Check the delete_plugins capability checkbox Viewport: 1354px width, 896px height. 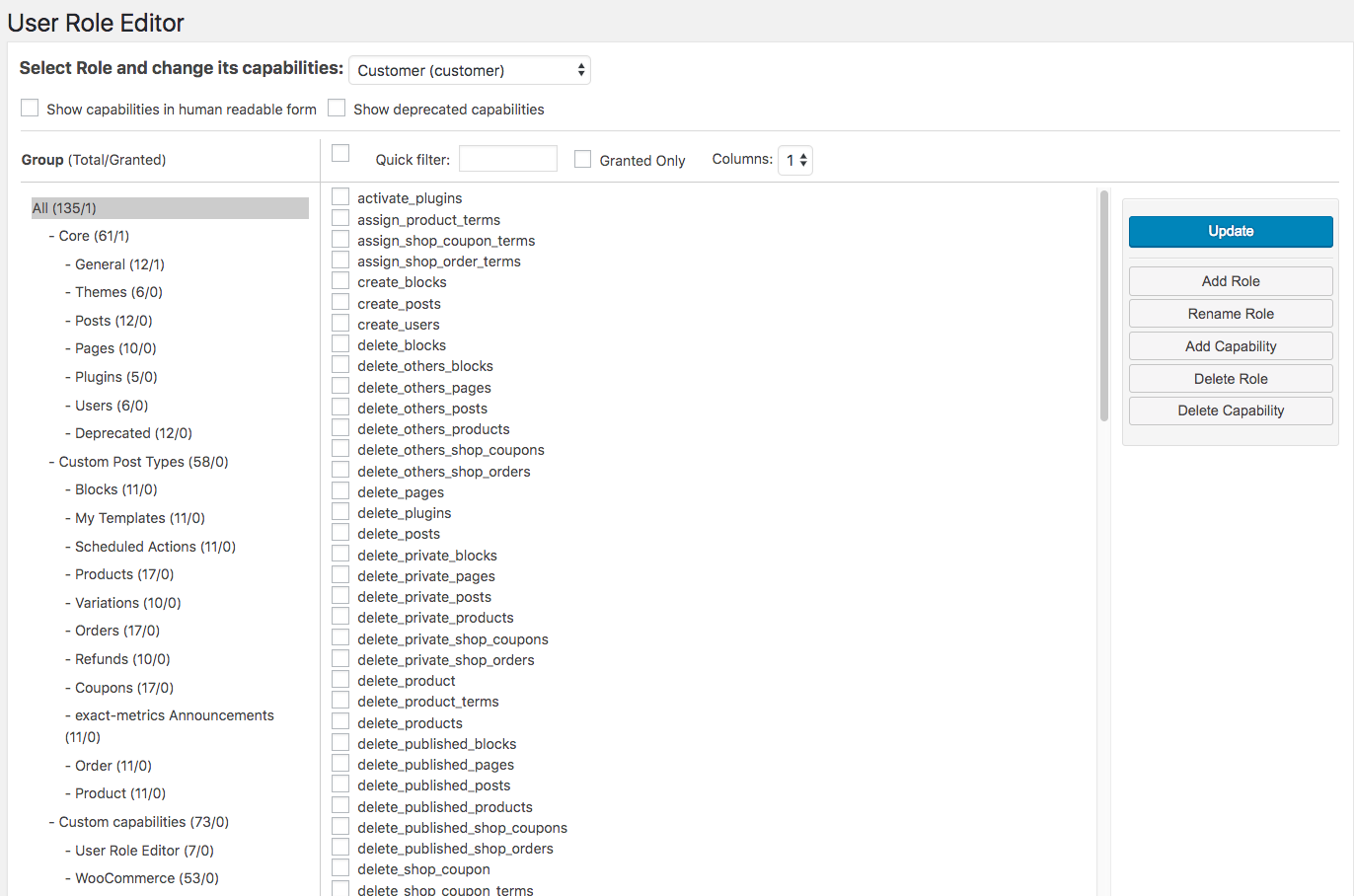point(340,511)
